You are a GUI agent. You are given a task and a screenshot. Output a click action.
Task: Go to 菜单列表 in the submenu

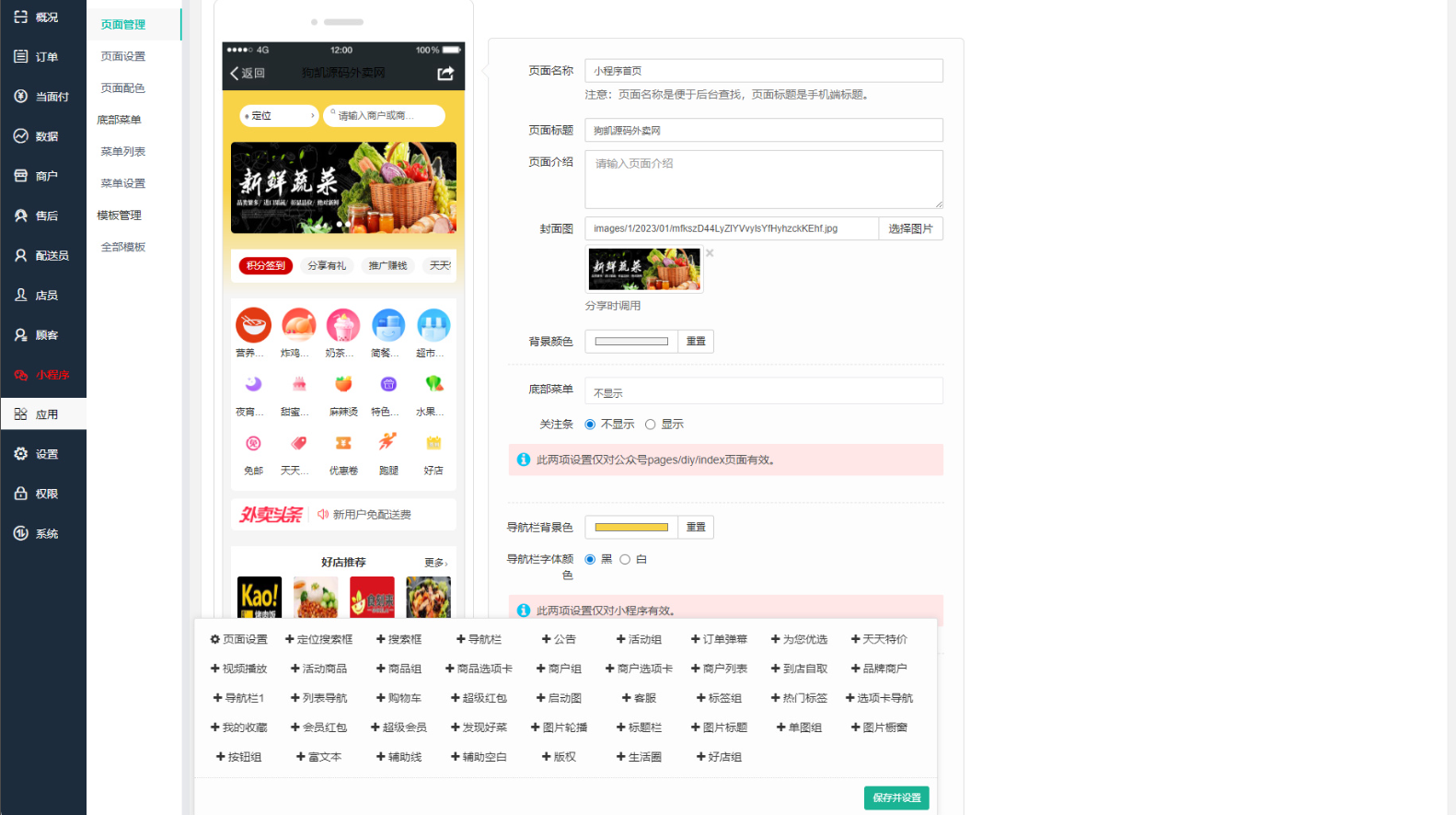123,152
